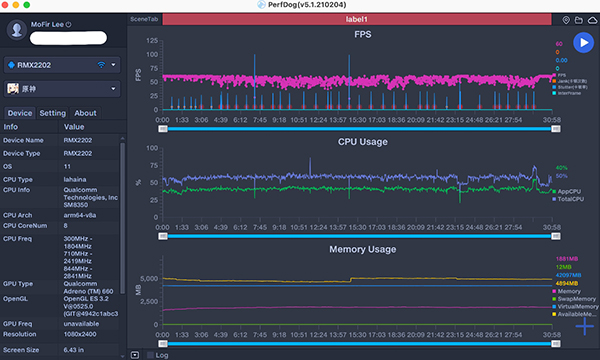Switch to the Setting tab
The width and height of the screenshot is (600, 360).
(x=53, y=113)
